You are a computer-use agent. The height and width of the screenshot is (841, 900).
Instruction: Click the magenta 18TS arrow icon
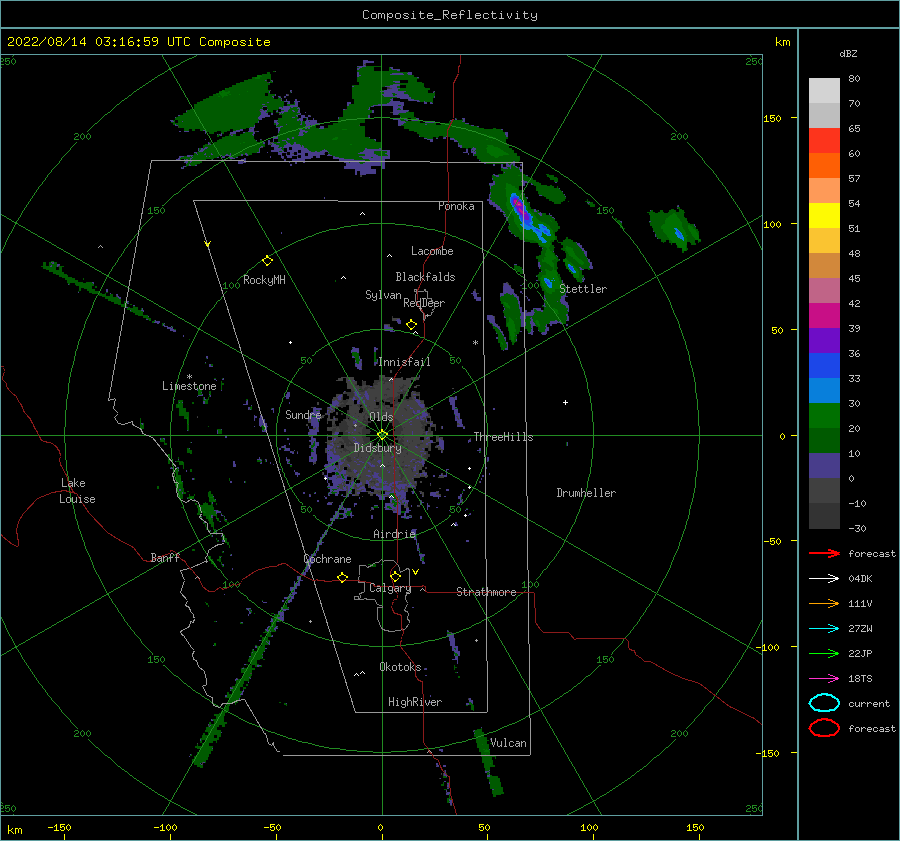click(824, 679)
